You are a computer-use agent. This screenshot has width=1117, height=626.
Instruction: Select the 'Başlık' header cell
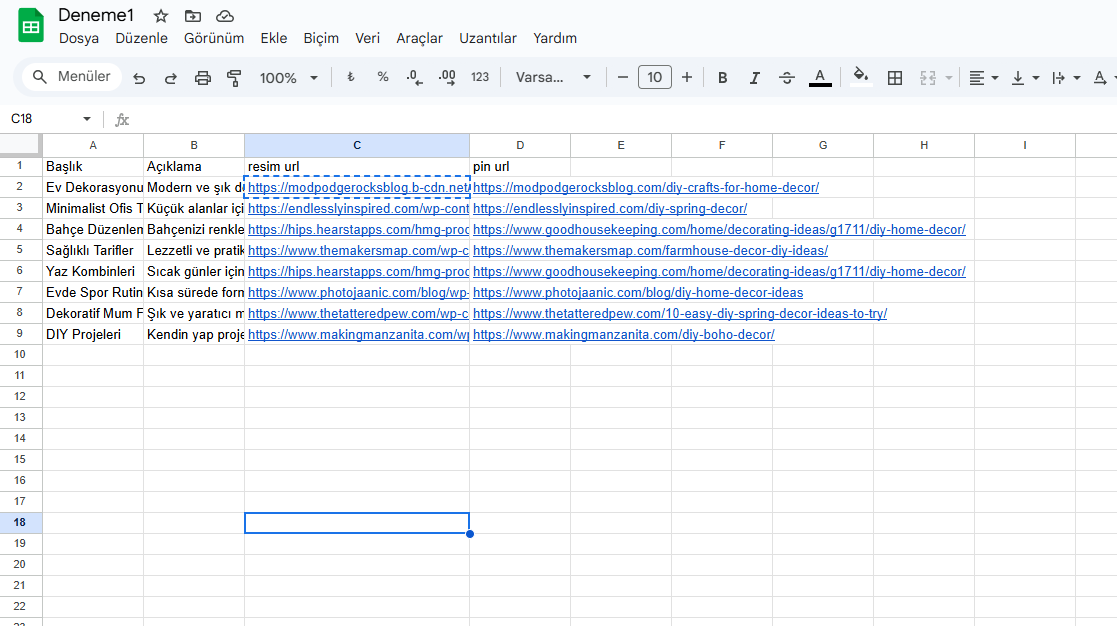point(93,167)
